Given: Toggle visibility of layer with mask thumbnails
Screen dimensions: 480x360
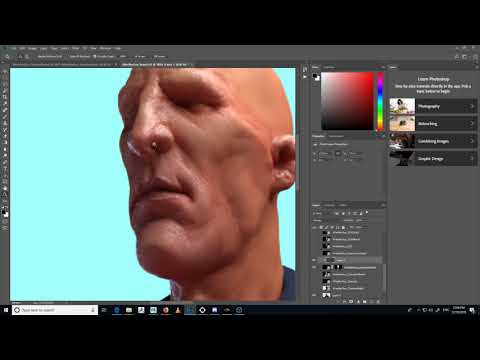Looking at the screenshot, I should point(314,267).
